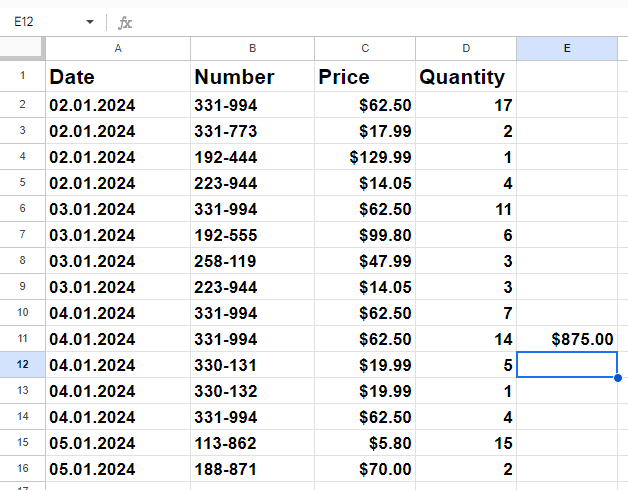Select cell with number 113-862
This screenshot has height=490, width=628.
252,443
